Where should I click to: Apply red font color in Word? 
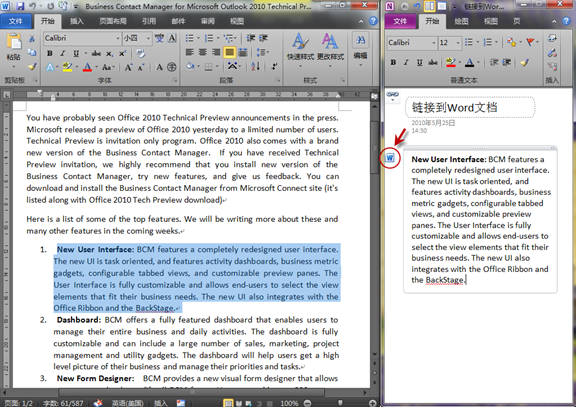pos(87,67)
